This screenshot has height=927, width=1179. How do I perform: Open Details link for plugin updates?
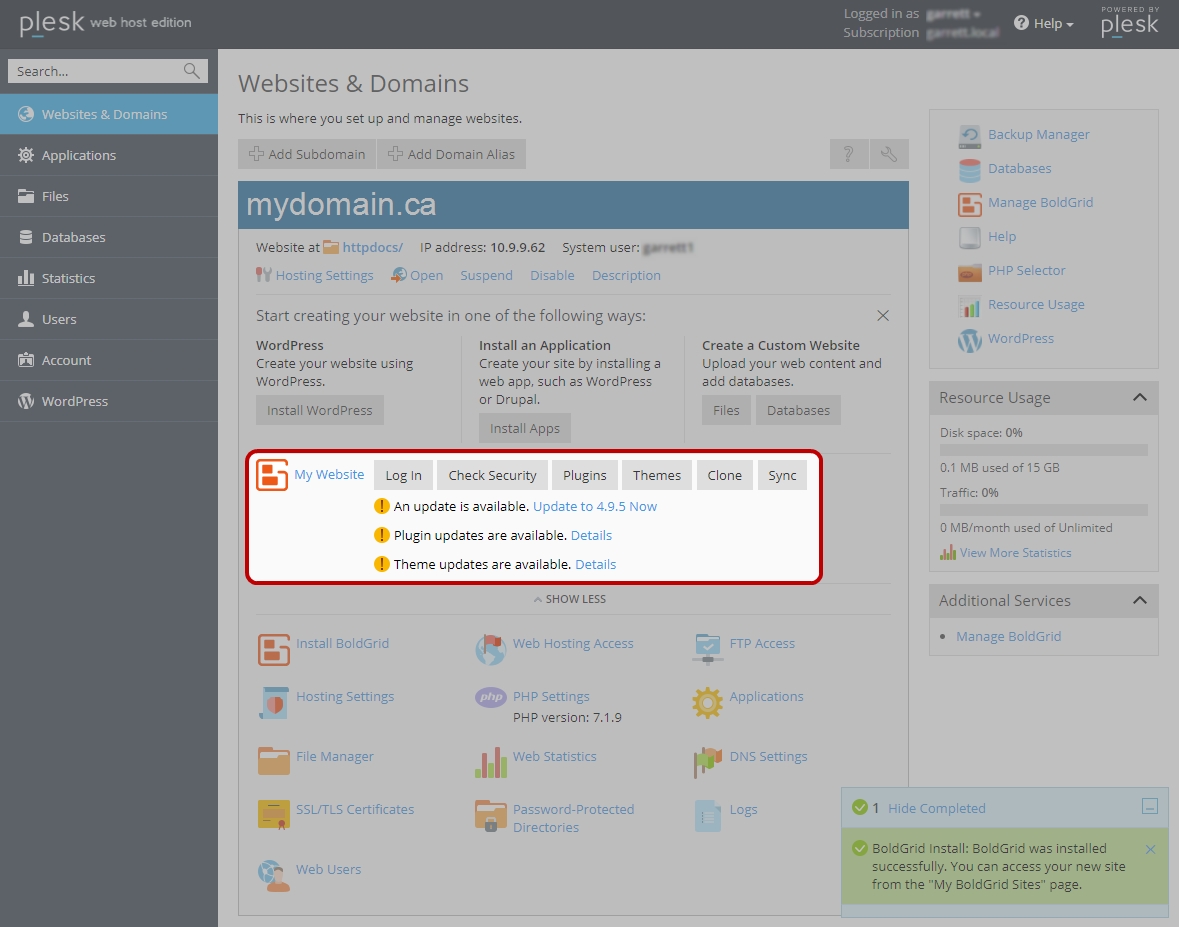coord(591,535)
